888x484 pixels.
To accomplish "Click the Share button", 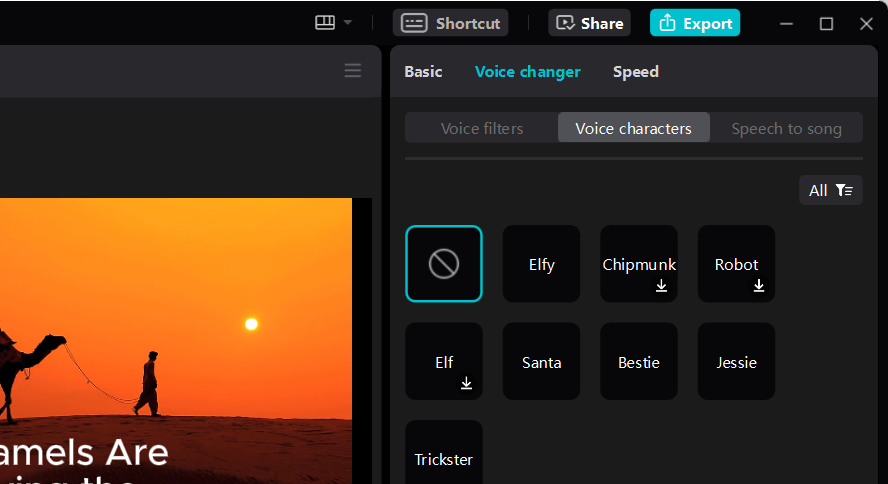I will tap(589, 23).
